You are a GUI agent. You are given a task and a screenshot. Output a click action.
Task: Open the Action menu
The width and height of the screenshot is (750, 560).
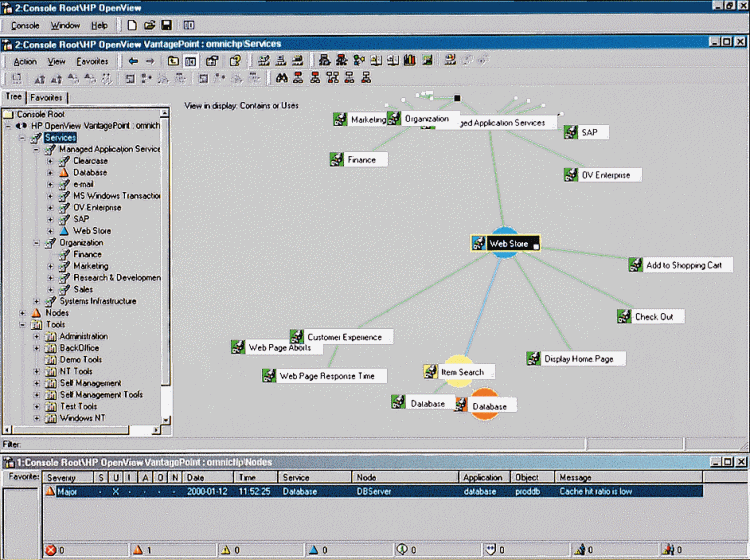[25, 62]
